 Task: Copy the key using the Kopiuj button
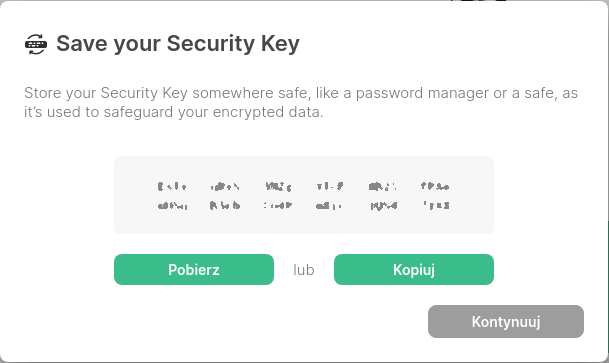coord(414,269)
